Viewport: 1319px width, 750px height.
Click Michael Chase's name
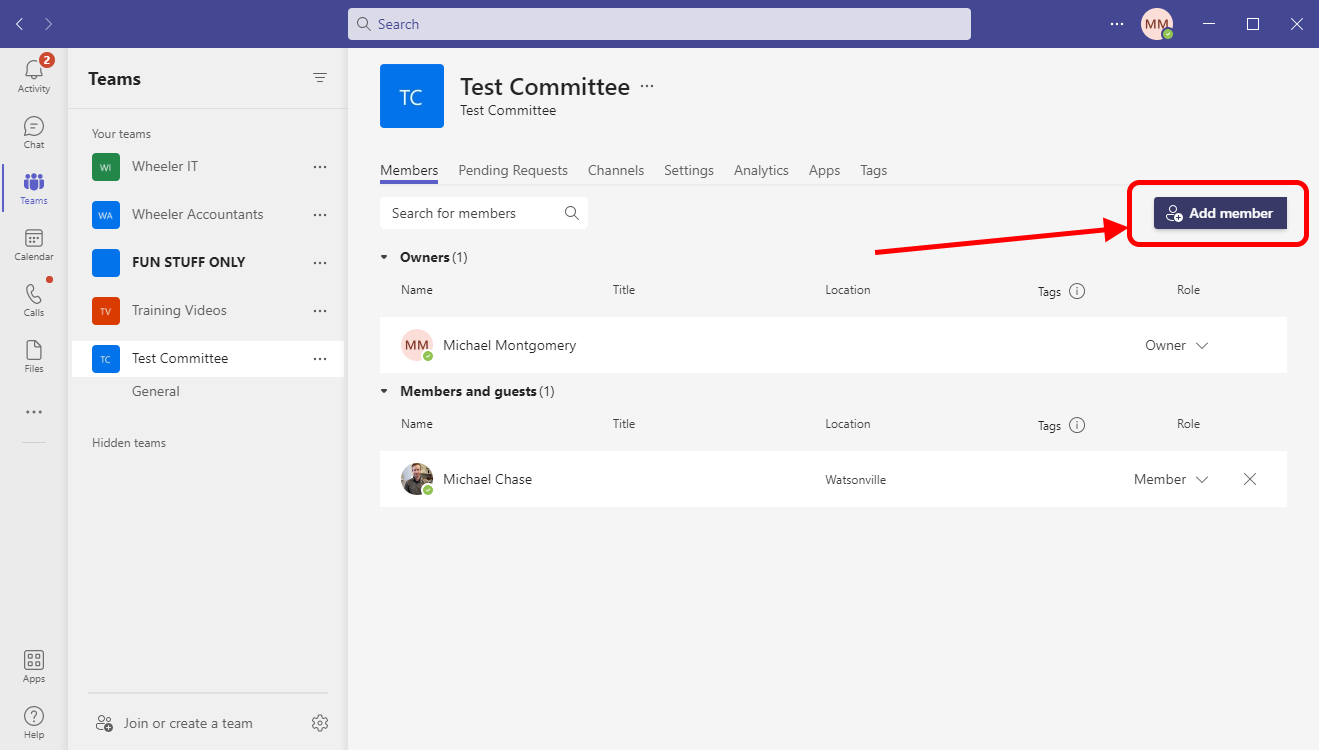point(488,479)
